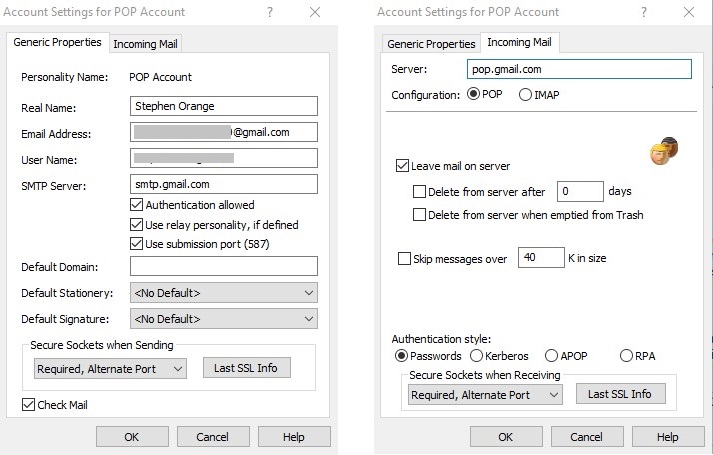Switch to Generic Properties tab in right dialog
This screenshot has height=455, width=713.
pyautogui.click(x=431, y=44)
